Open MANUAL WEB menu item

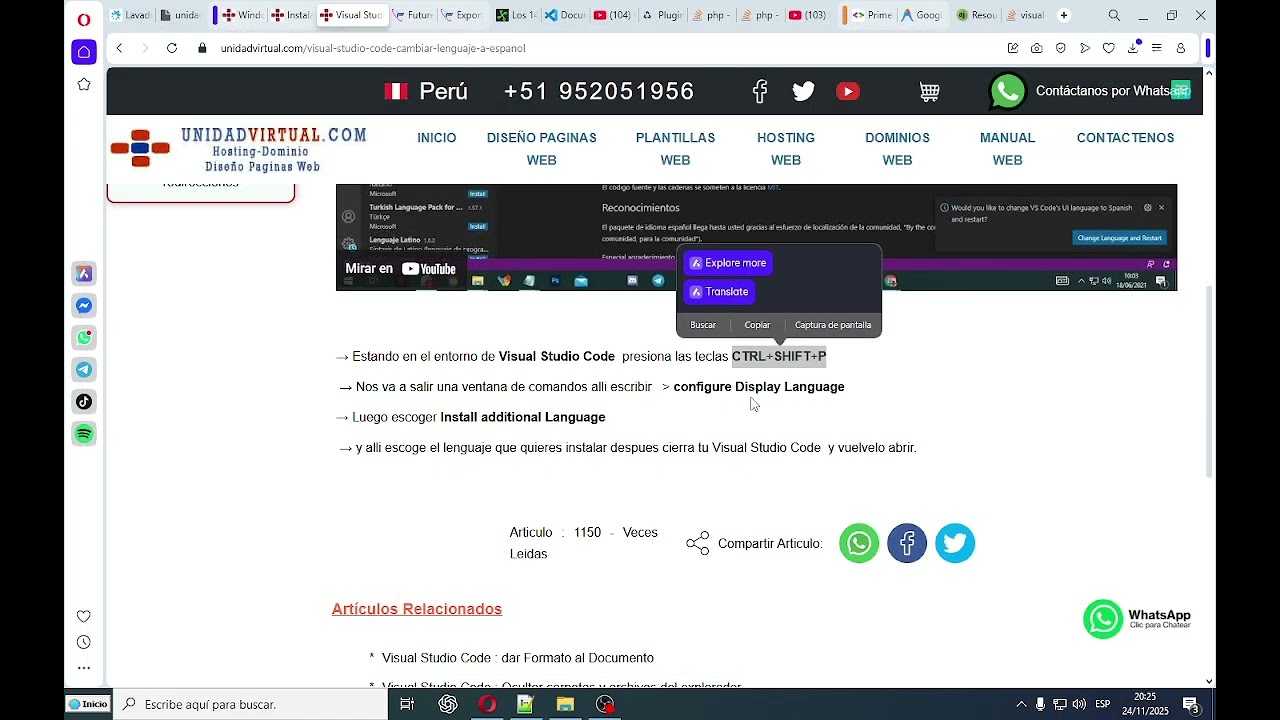coord(1007,149)
